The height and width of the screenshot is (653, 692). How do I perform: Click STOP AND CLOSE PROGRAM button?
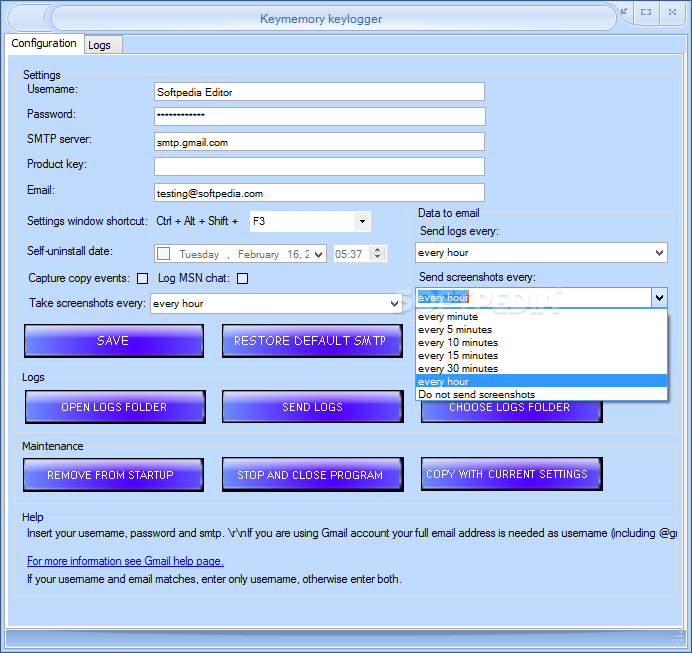click(x=312, y=475)
